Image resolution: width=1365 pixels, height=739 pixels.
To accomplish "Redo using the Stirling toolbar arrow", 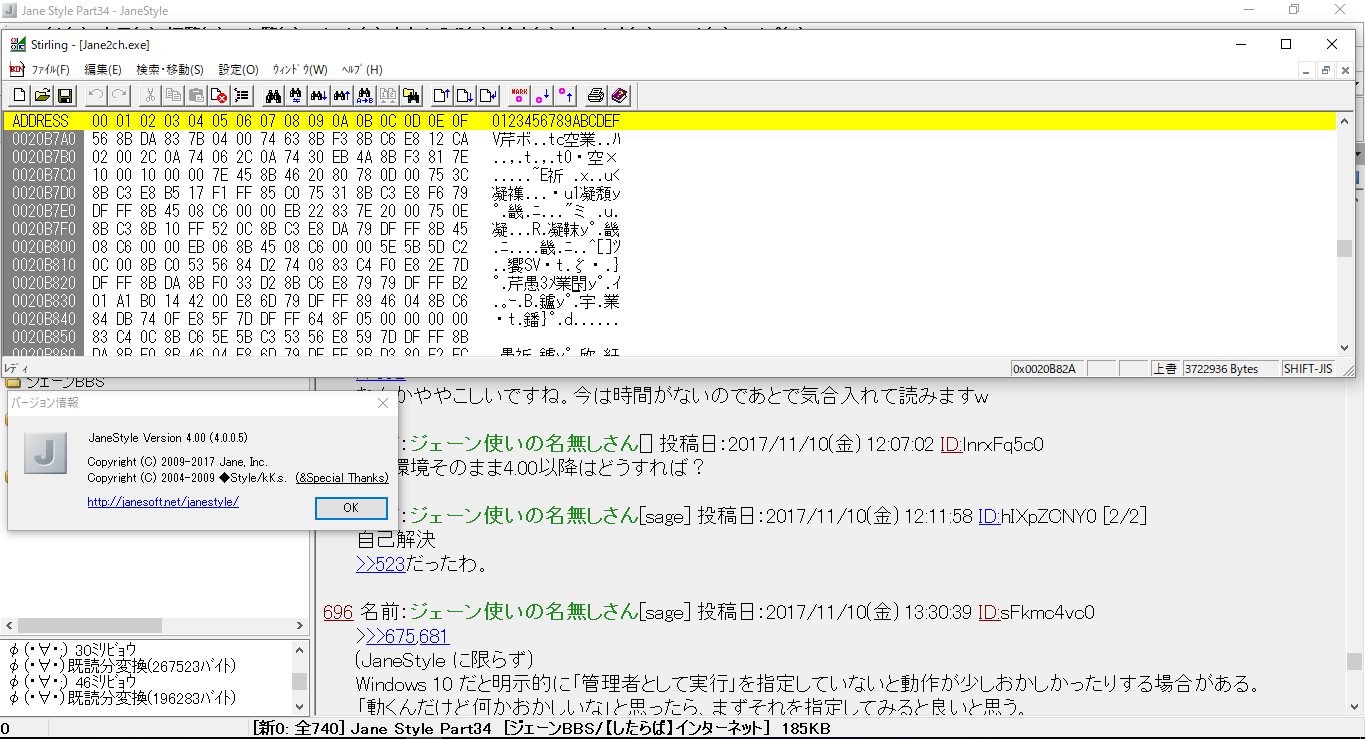I will 119,95.
